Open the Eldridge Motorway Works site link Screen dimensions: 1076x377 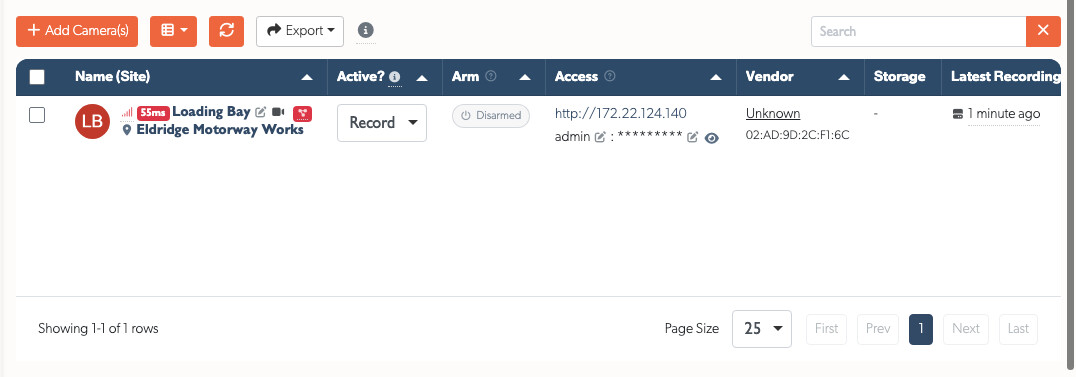coord(220,129)
